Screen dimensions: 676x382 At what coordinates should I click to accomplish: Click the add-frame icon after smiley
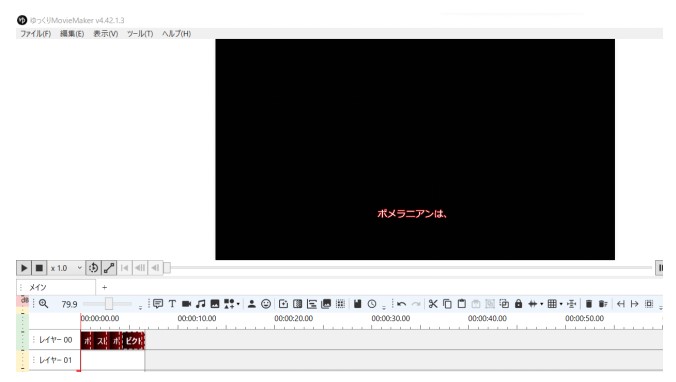pos(283,304)
